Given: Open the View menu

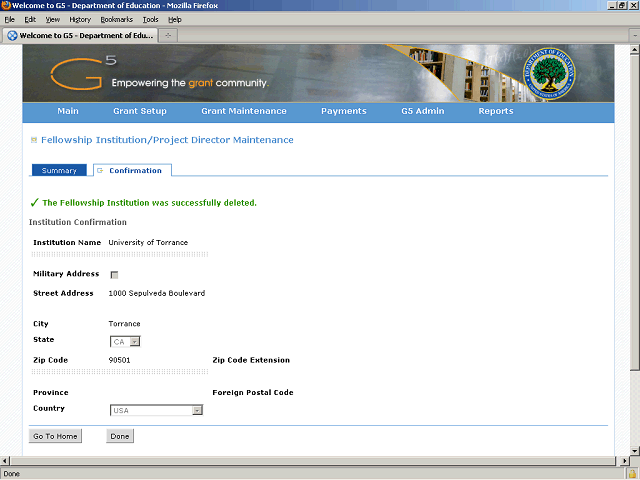Looking at the screenshot, I should [53, 20].
